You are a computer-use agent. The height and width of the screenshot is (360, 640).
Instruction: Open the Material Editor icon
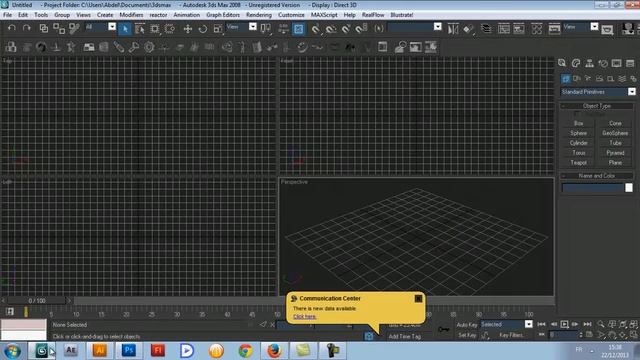click(x=537, y=29)
